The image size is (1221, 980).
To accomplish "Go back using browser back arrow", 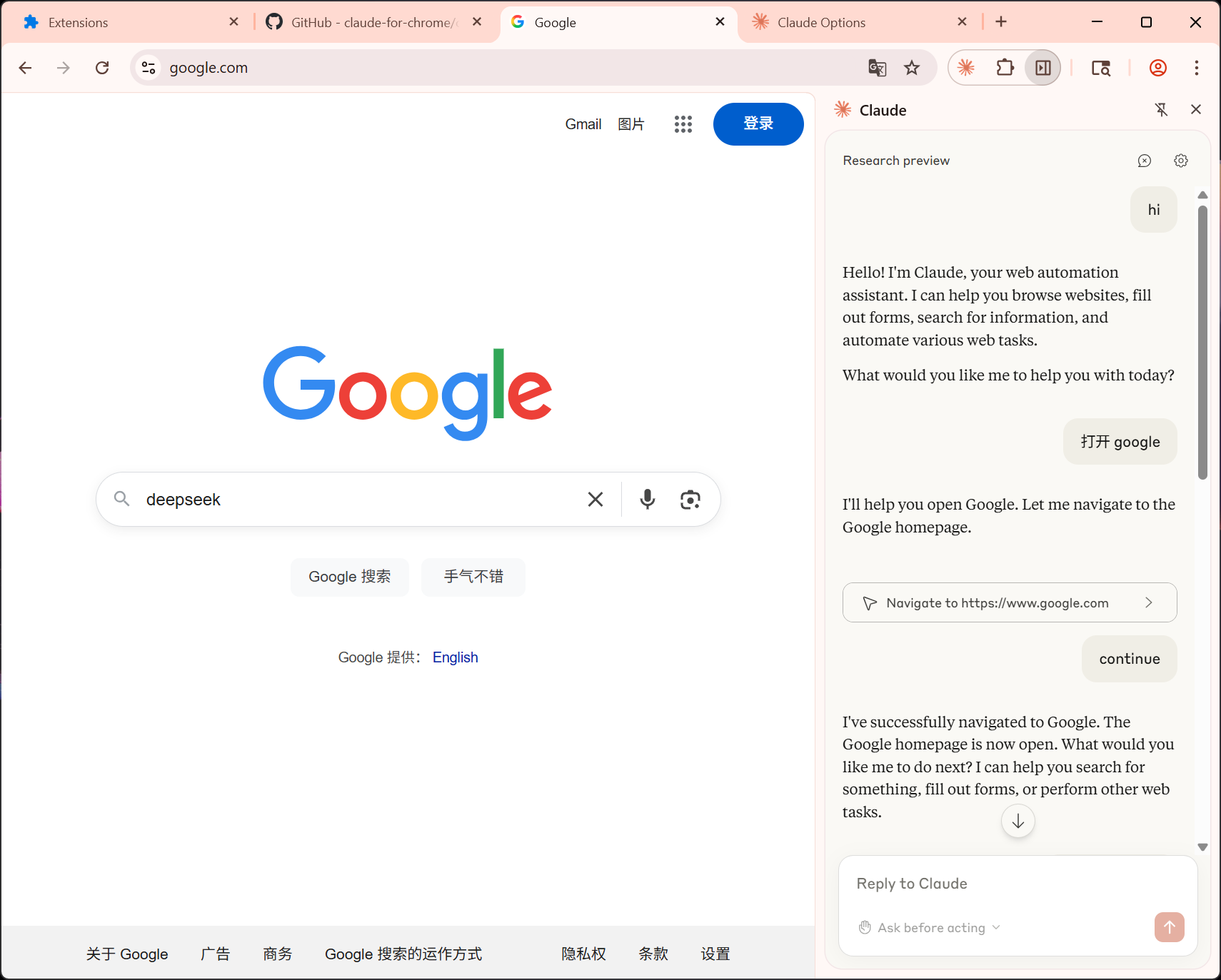I will [25, 68].
